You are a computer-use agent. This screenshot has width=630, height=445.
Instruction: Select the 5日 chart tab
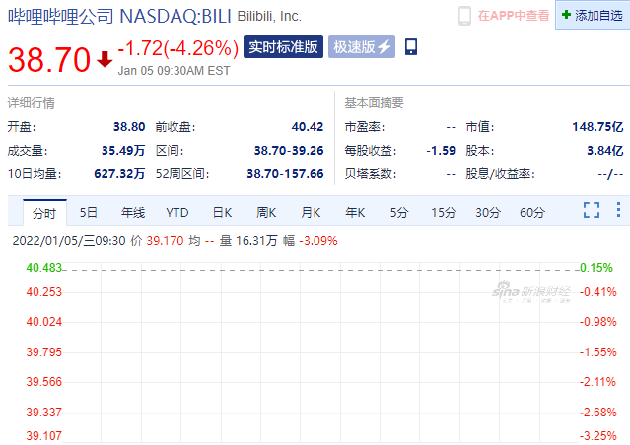coord(88,212)
